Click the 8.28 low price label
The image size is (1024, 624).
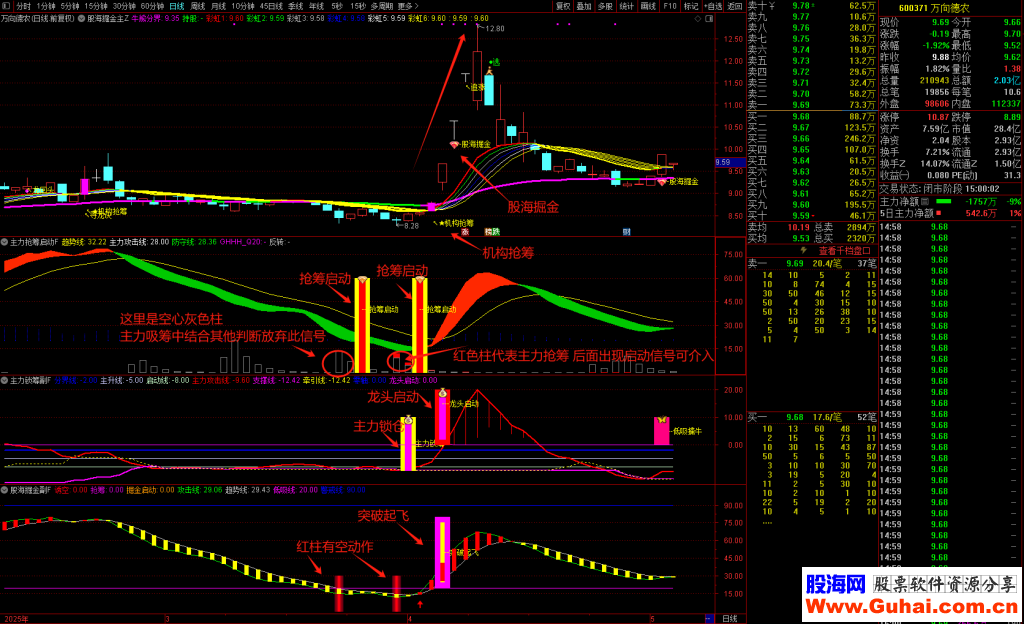411,226
